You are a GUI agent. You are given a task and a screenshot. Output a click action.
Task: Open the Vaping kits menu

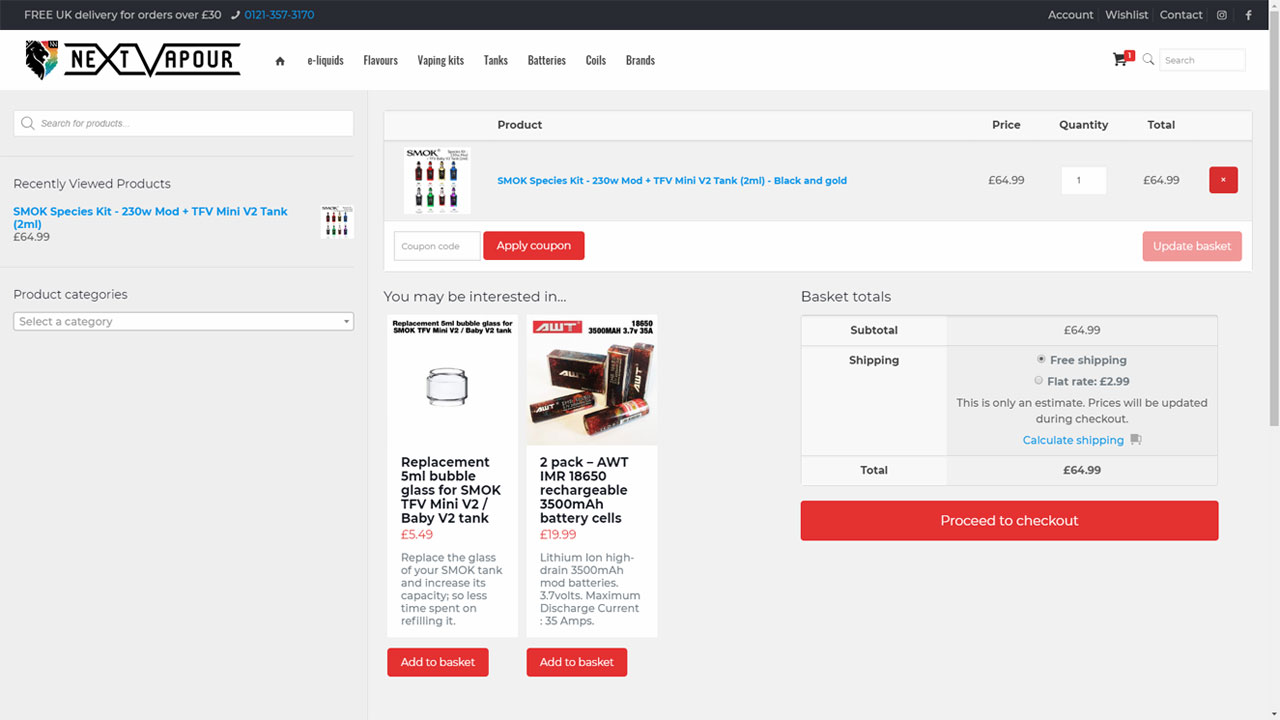pos(441,60)
